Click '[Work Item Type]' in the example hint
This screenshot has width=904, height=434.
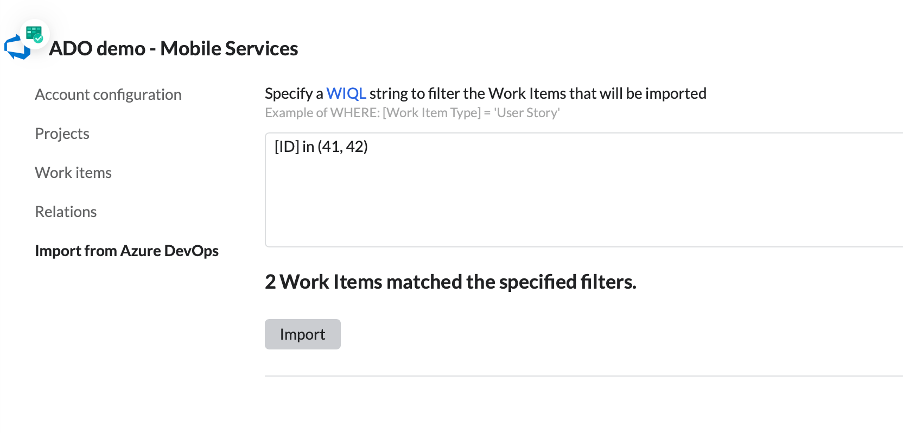(432, 113)
